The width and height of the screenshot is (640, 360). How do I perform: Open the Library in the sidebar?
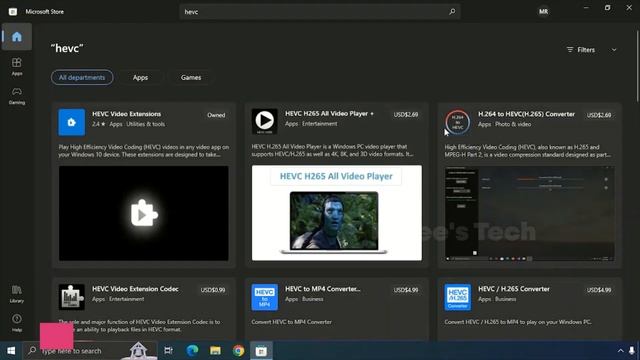tap(17, 294)
